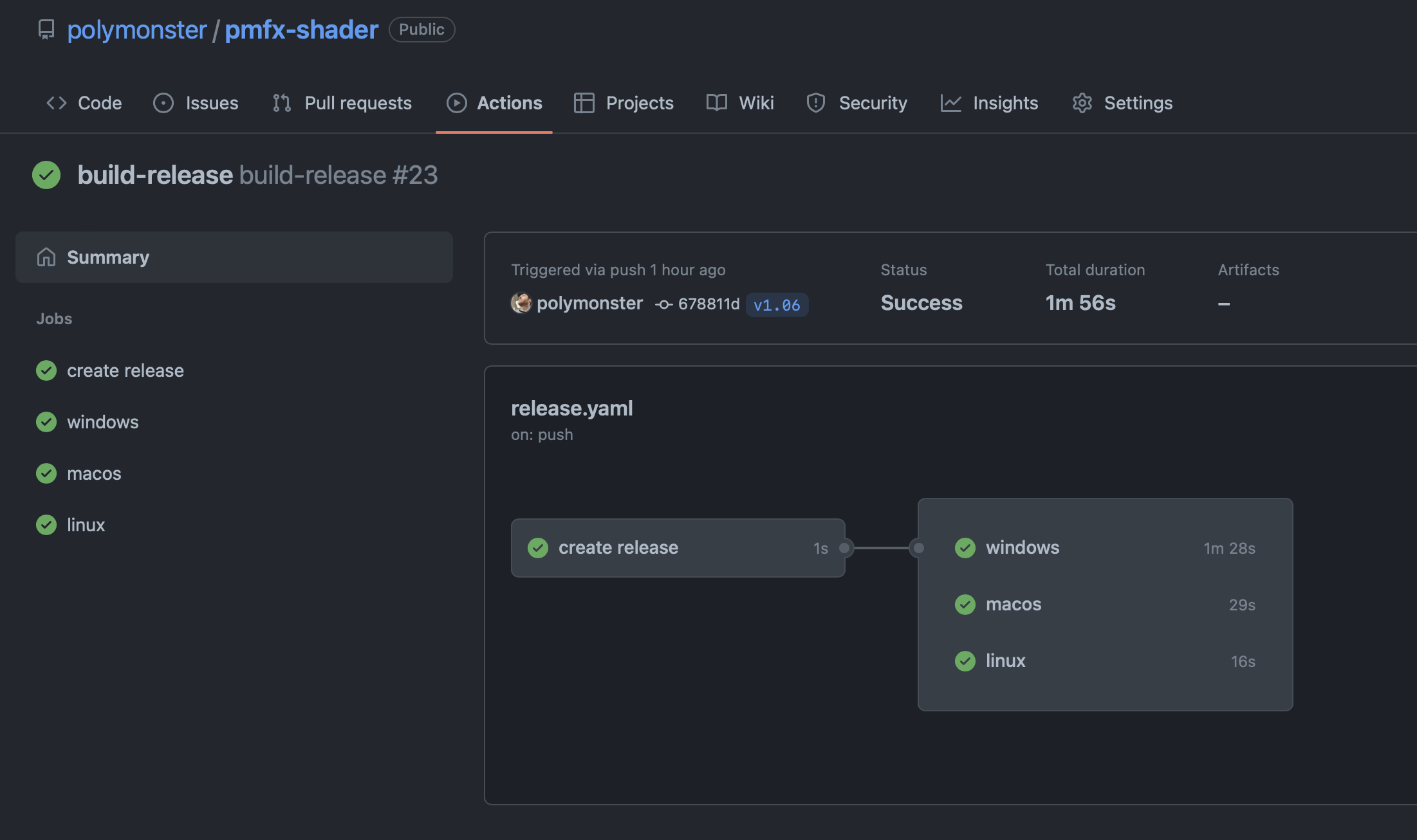
Task: Click the Pull requests branch icon
Action: click(282, 103)
